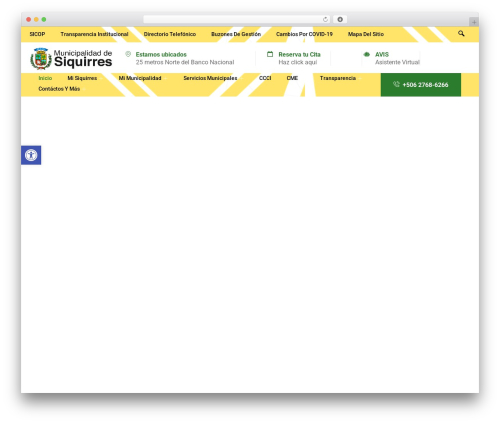Click Reserva tu Cita heading
The height and width of the screenshot is (423, 500).
[x=299, y=54]
